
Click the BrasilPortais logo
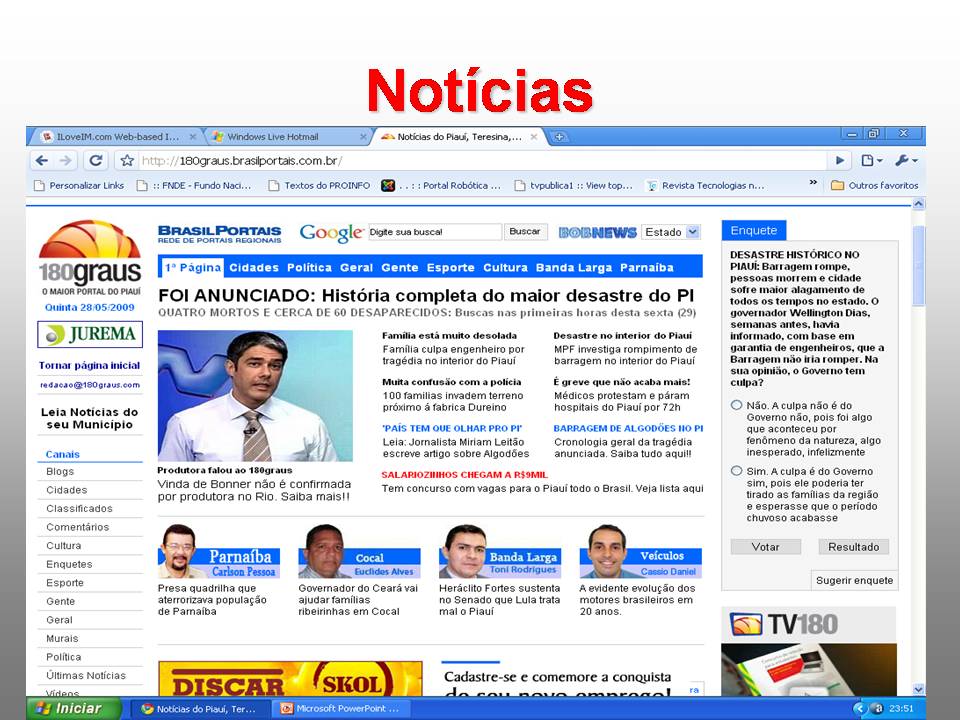[x=219, y=234]
